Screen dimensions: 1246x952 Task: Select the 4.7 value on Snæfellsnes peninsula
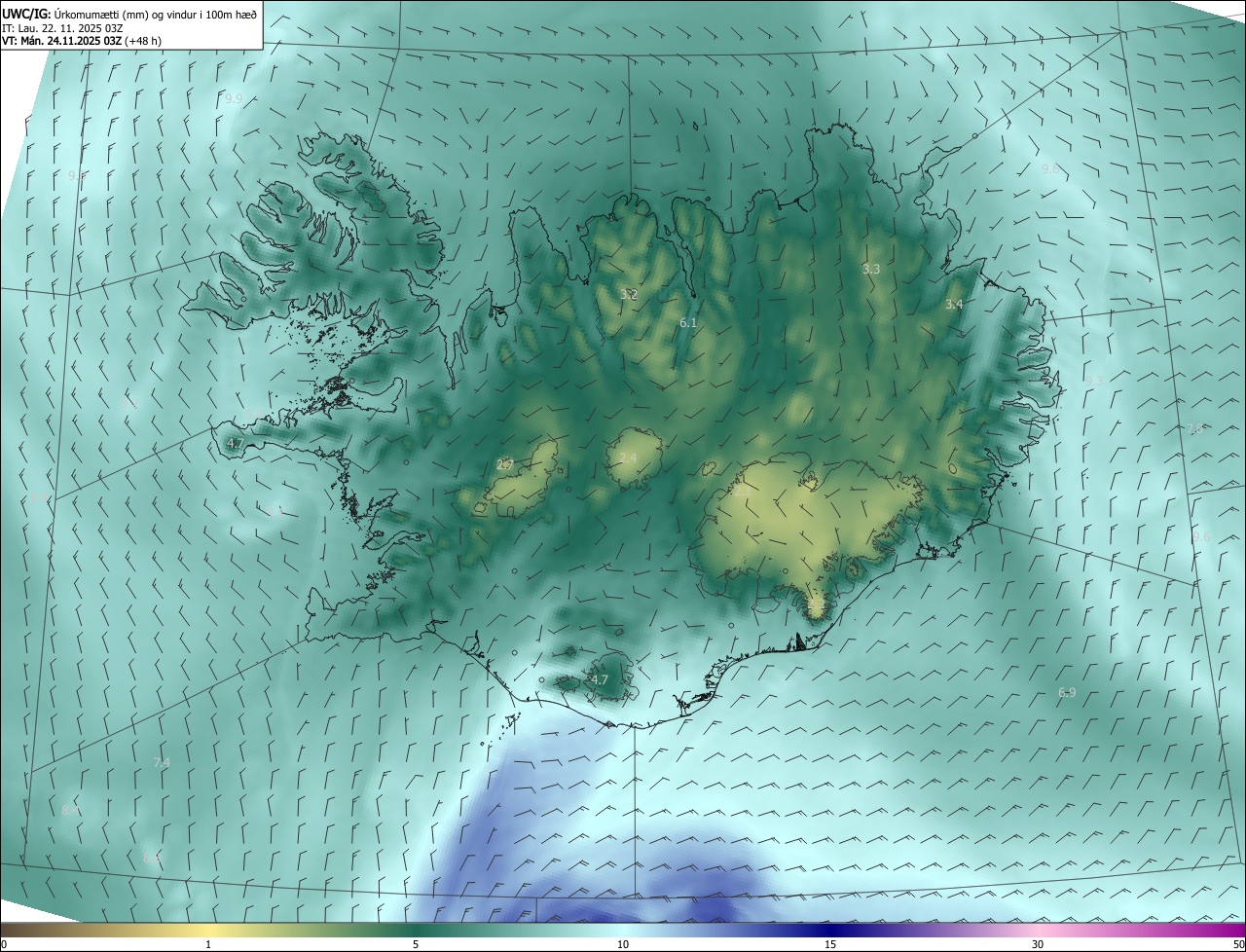(x=236, y=444)
